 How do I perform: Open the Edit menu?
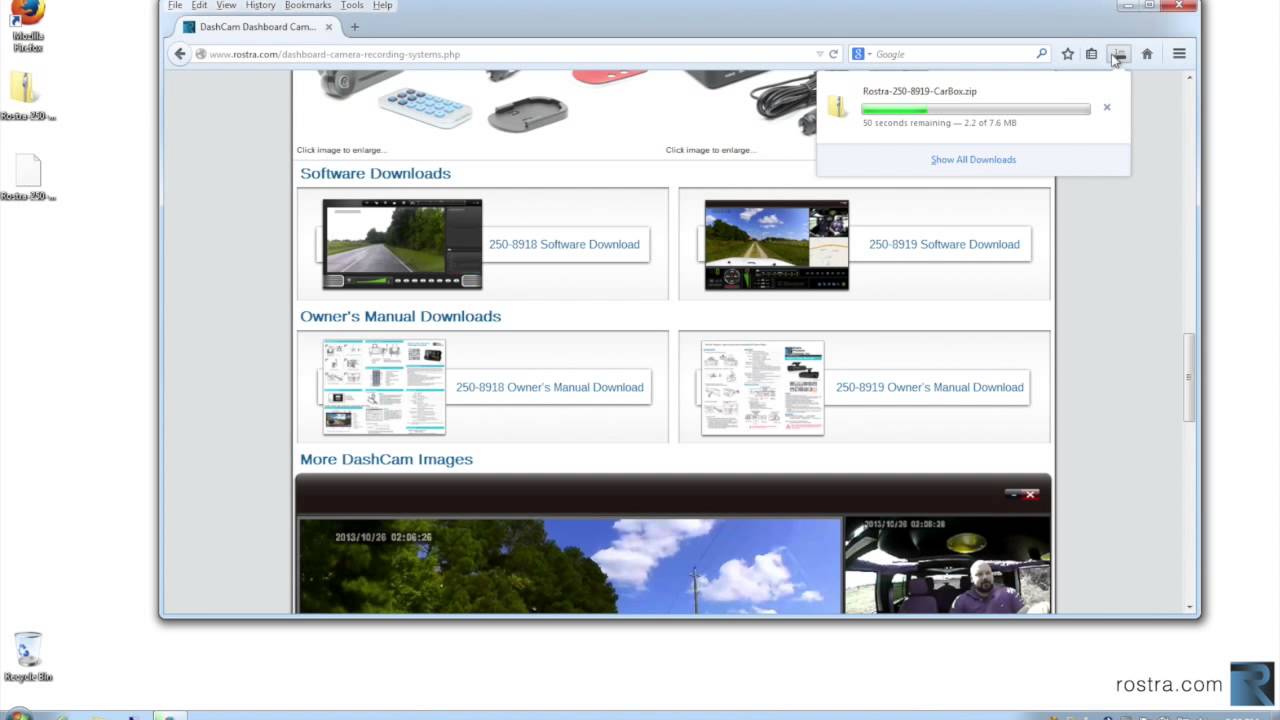pos(199,5)
